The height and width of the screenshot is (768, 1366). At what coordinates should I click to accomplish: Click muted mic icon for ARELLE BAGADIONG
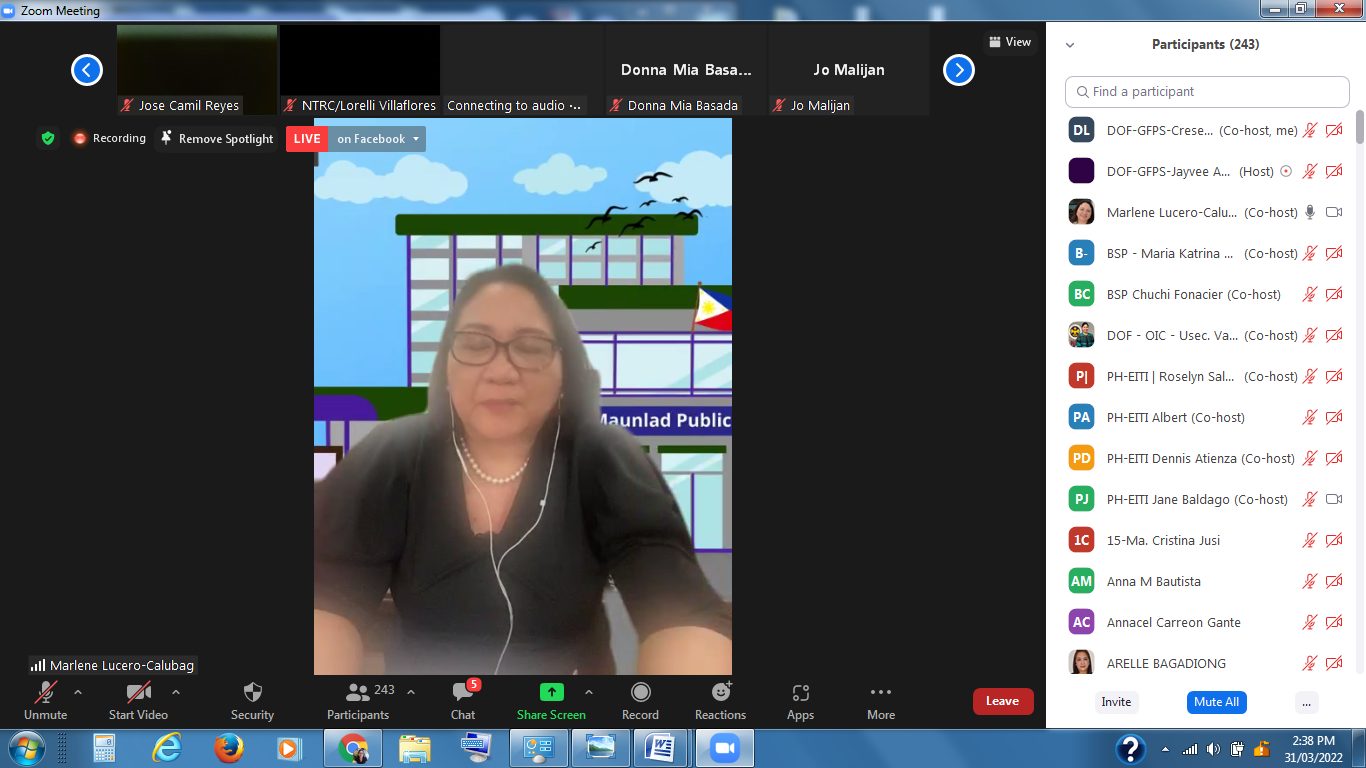(x=1310, y=663)
